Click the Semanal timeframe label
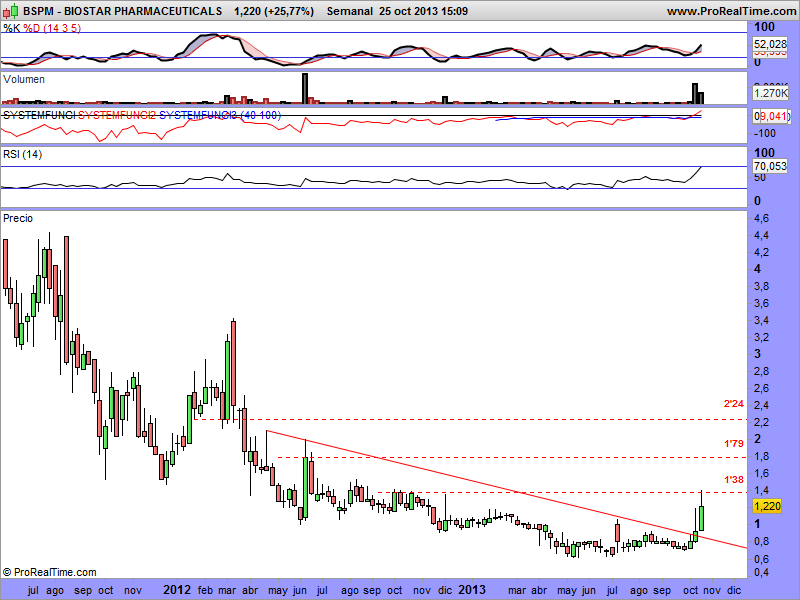This screenshot has width=800, height=600. pyautogui.click(x=349, y=11)
